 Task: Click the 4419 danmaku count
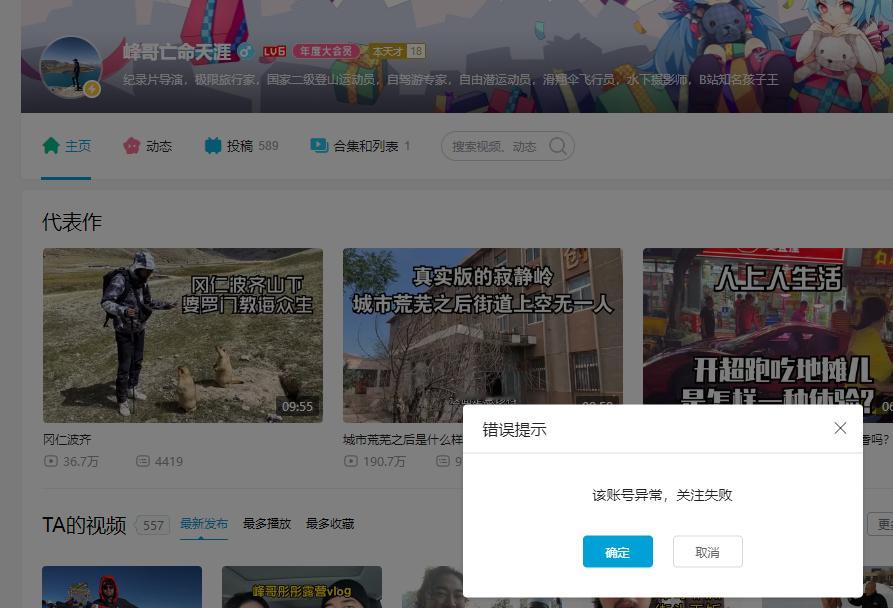click(x=169, y=462)
